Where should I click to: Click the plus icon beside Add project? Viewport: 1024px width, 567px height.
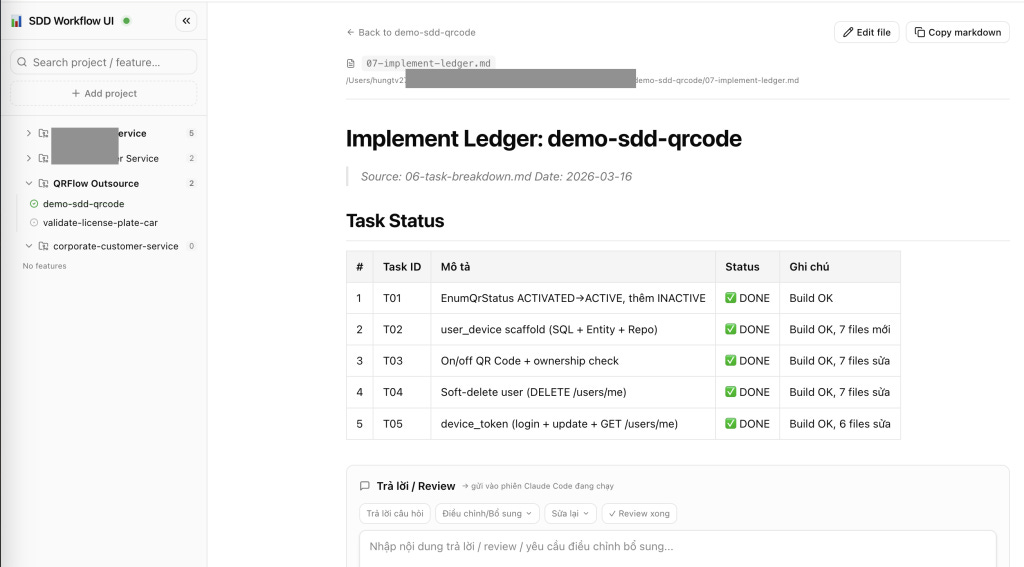(76, 93)
